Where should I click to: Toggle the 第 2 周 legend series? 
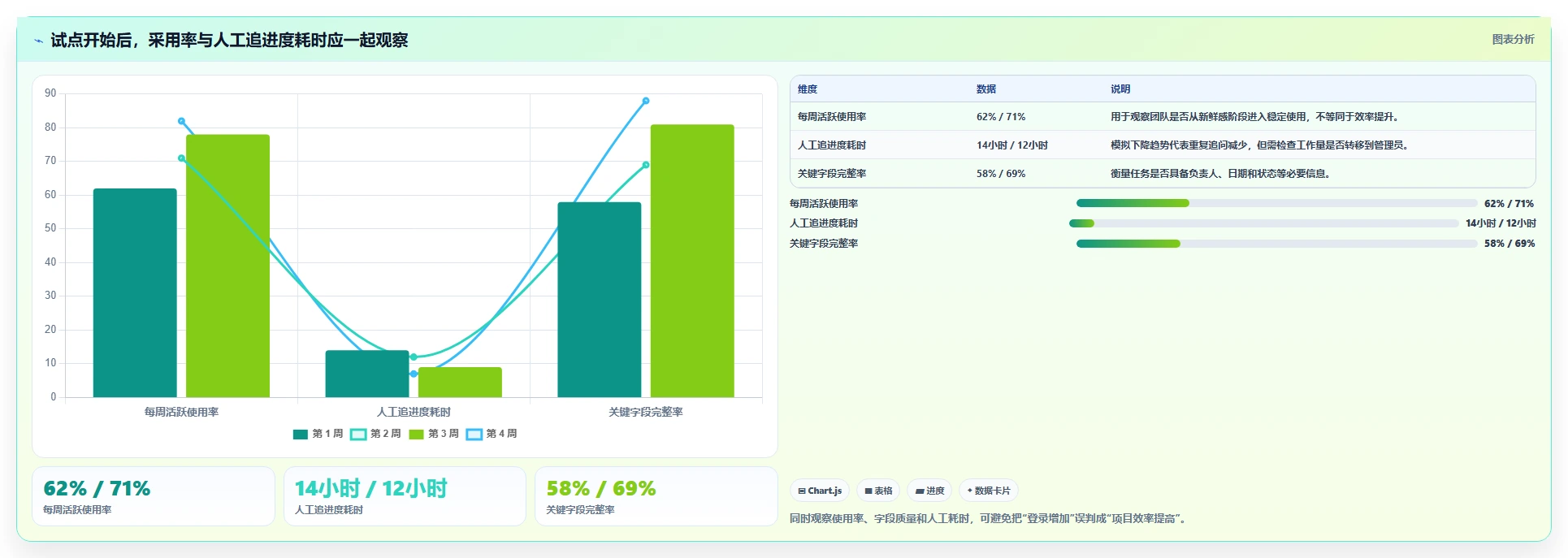pyautogui.click(x=376, y=434)
